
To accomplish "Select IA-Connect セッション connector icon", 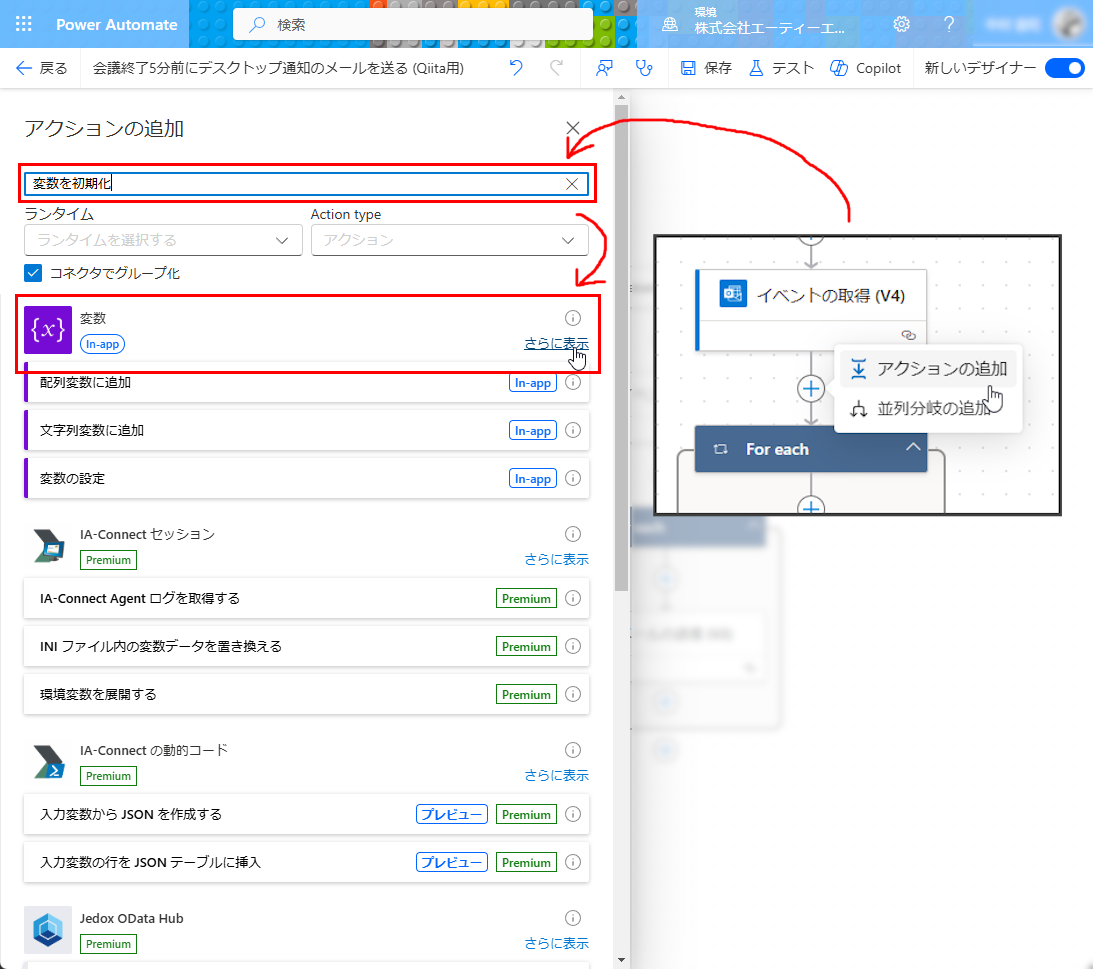I will [x=48, y=546].
